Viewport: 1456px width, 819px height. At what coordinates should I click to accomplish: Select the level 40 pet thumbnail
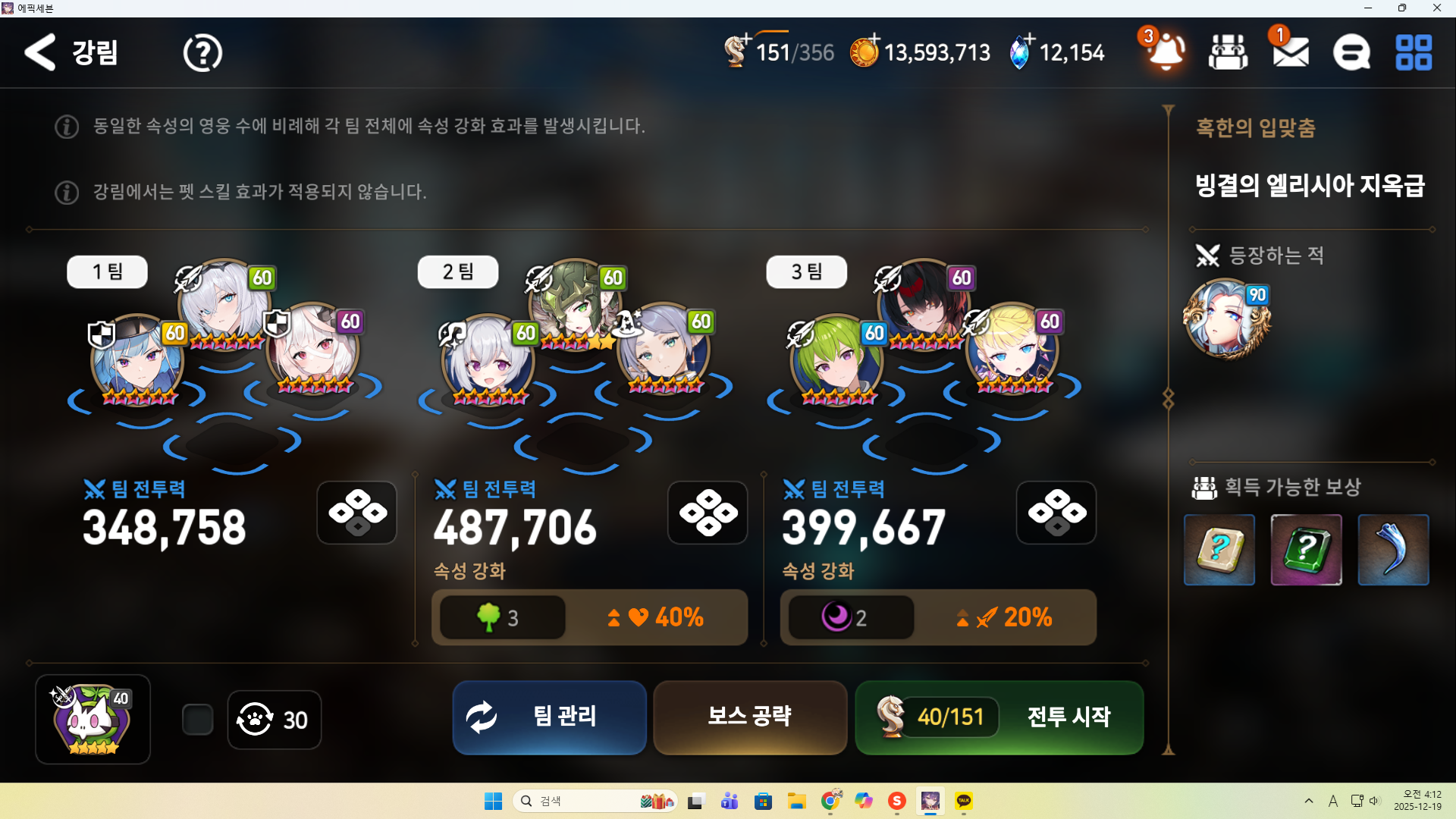[x=93, y=720]
